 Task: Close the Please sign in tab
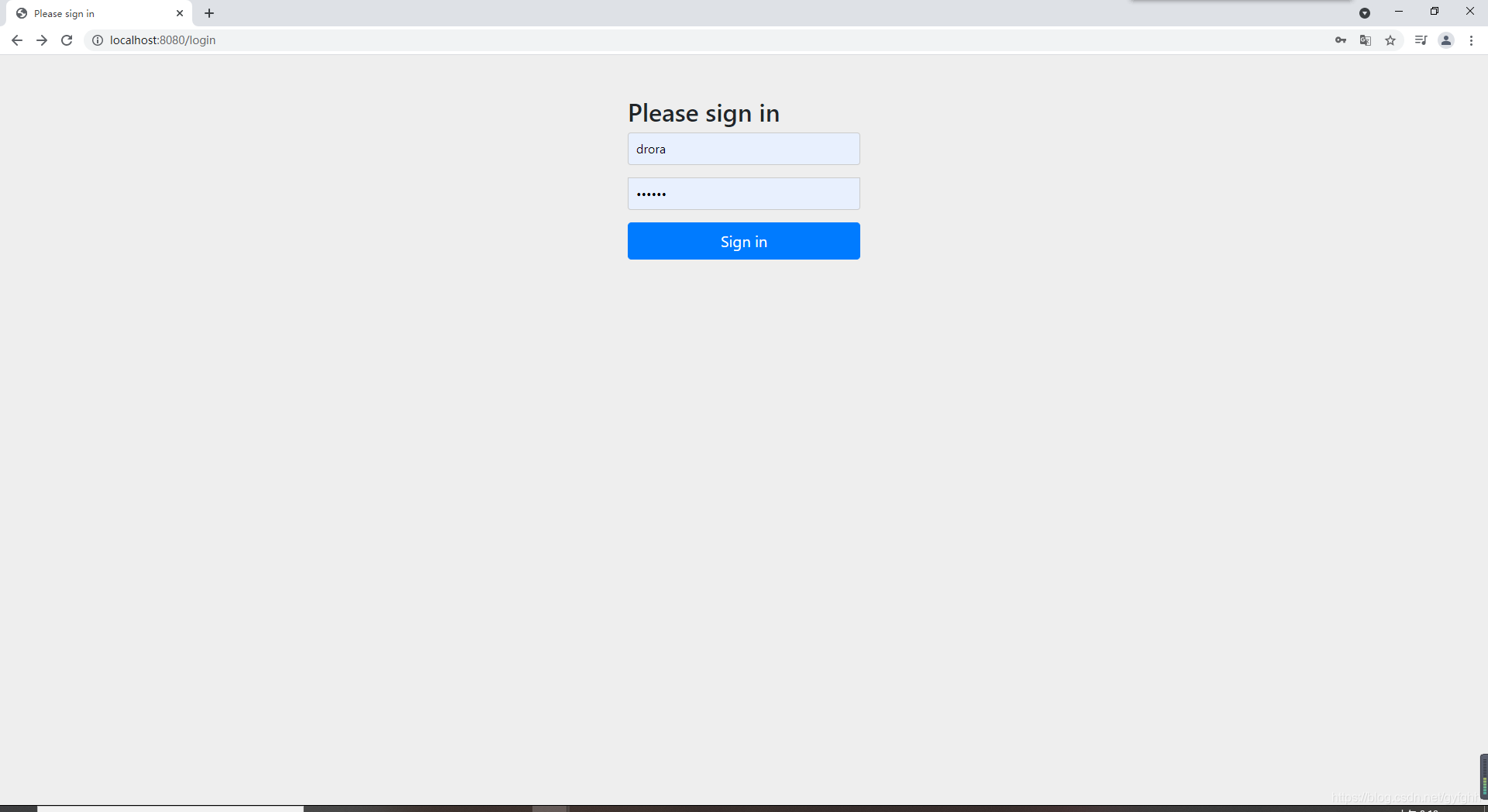(x=180, y=13)
